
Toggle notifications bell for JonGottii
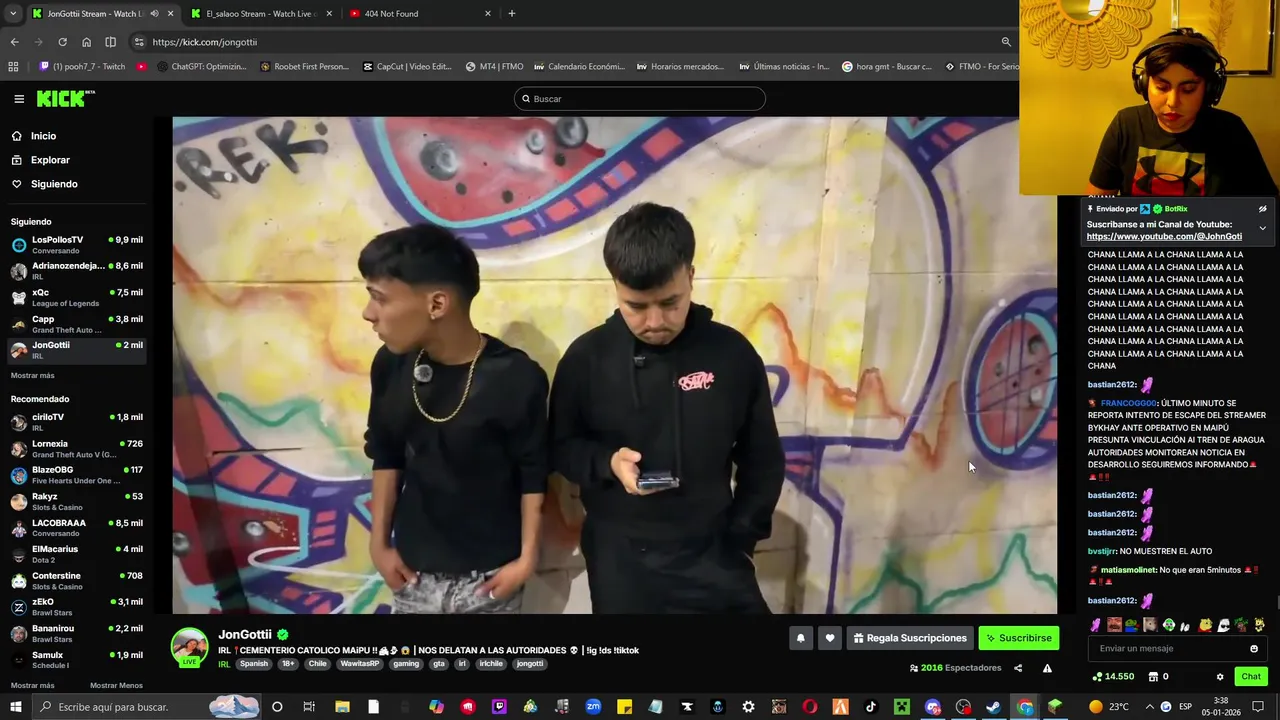tap(800, 638)
